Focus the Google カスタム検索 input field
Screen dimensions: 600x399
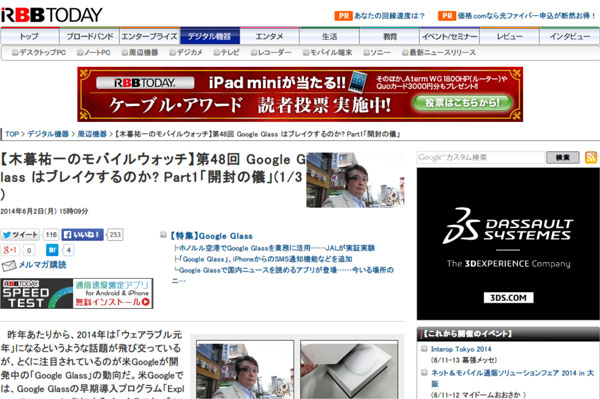[x=480, y=157]
